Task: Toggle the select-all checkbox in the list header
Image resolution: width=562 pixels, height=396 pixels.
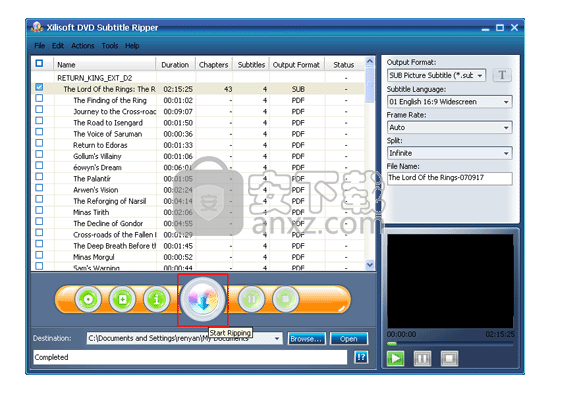Action: click(x=39, y=63)
